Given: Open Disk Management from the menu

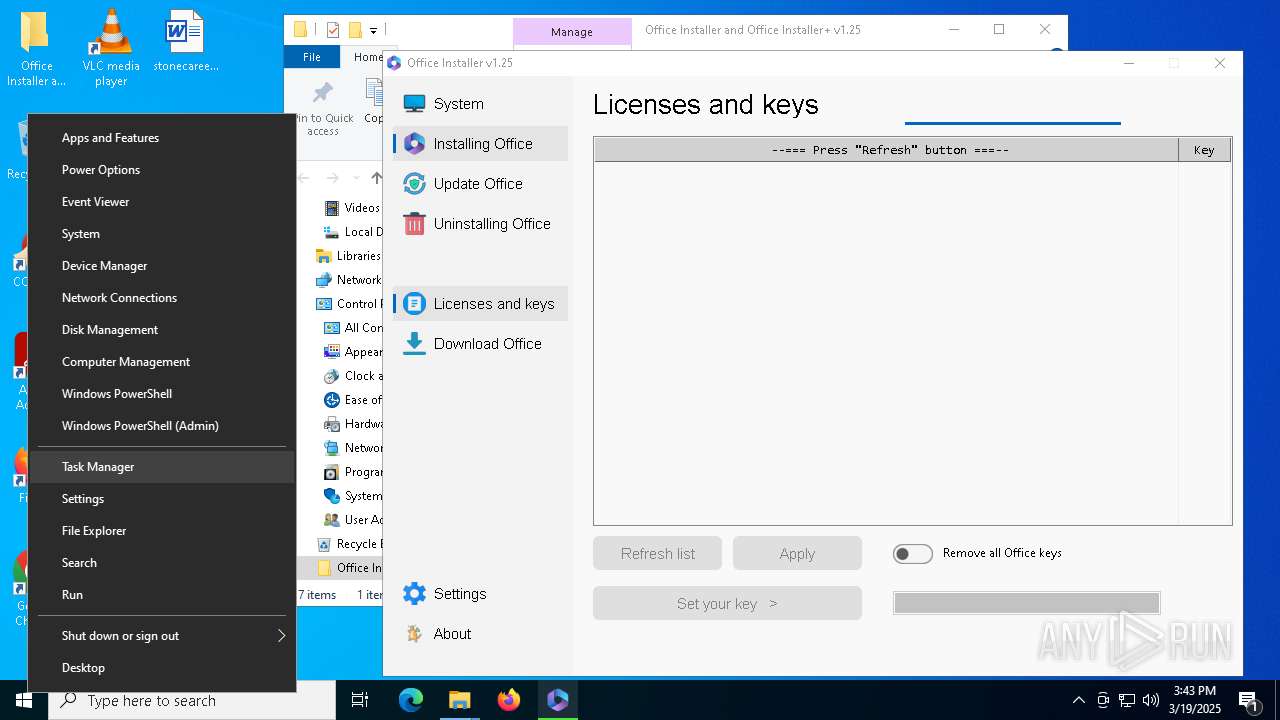Looking at the screenshot, I should [x=162, y=330].
